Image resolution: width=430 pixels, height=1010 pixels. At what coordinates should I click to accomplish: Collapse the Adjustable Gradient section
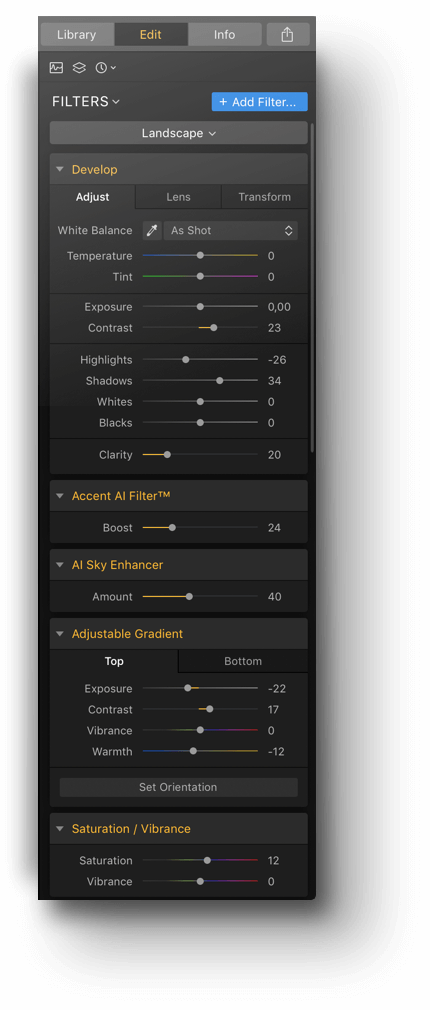point(60,634)
